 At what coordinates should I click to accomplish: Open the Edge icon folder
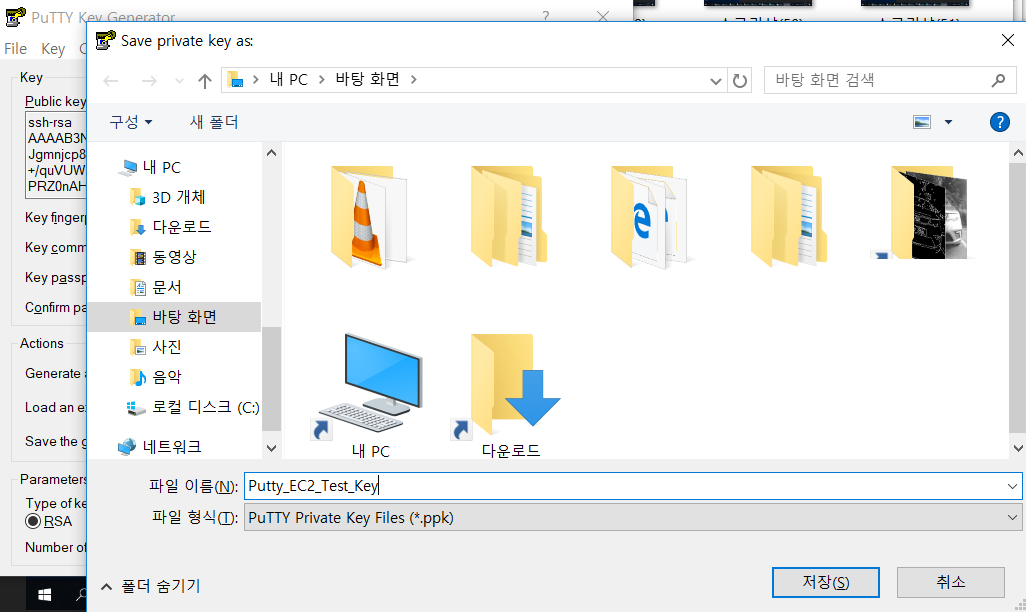pos(648,217)
